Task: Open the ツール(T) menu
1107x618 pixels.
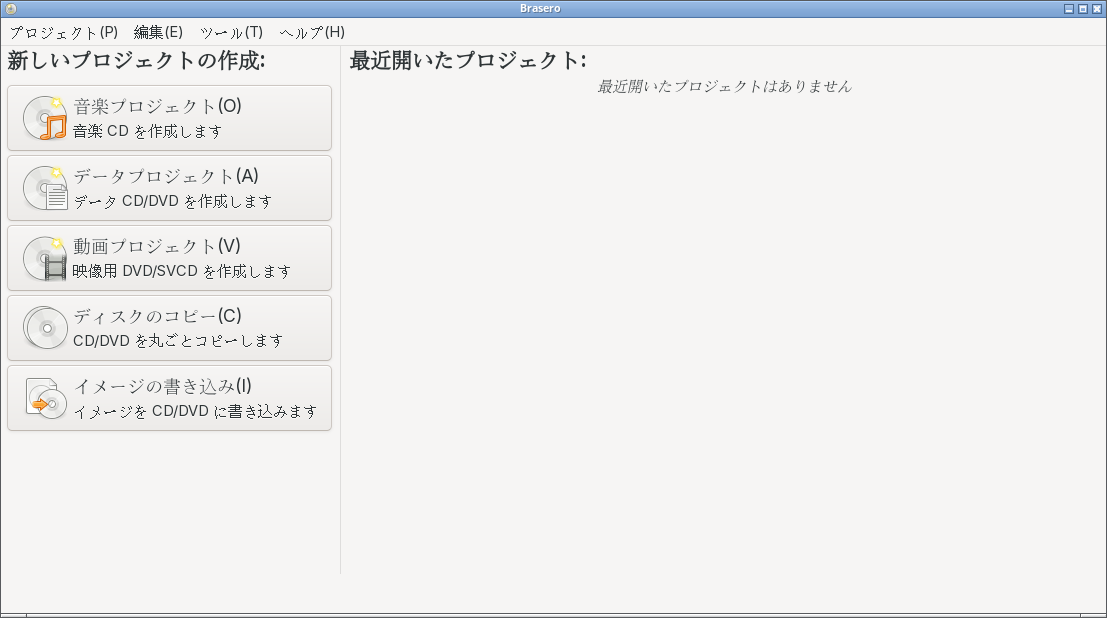Action: (x=232, y=32)
